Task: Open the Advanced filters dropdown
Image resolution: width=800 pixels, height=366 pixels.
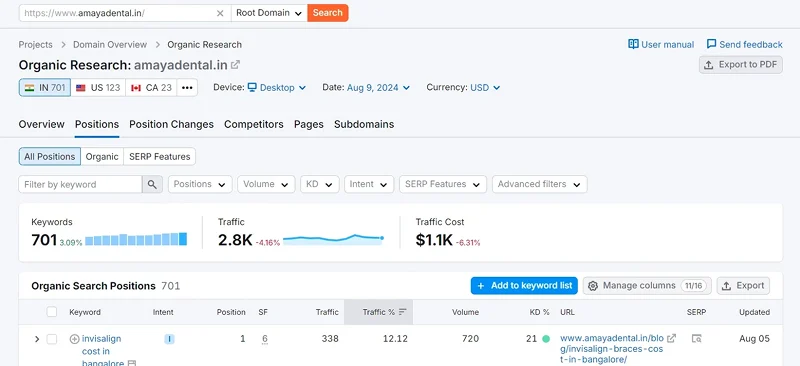Action: [539, 184]
